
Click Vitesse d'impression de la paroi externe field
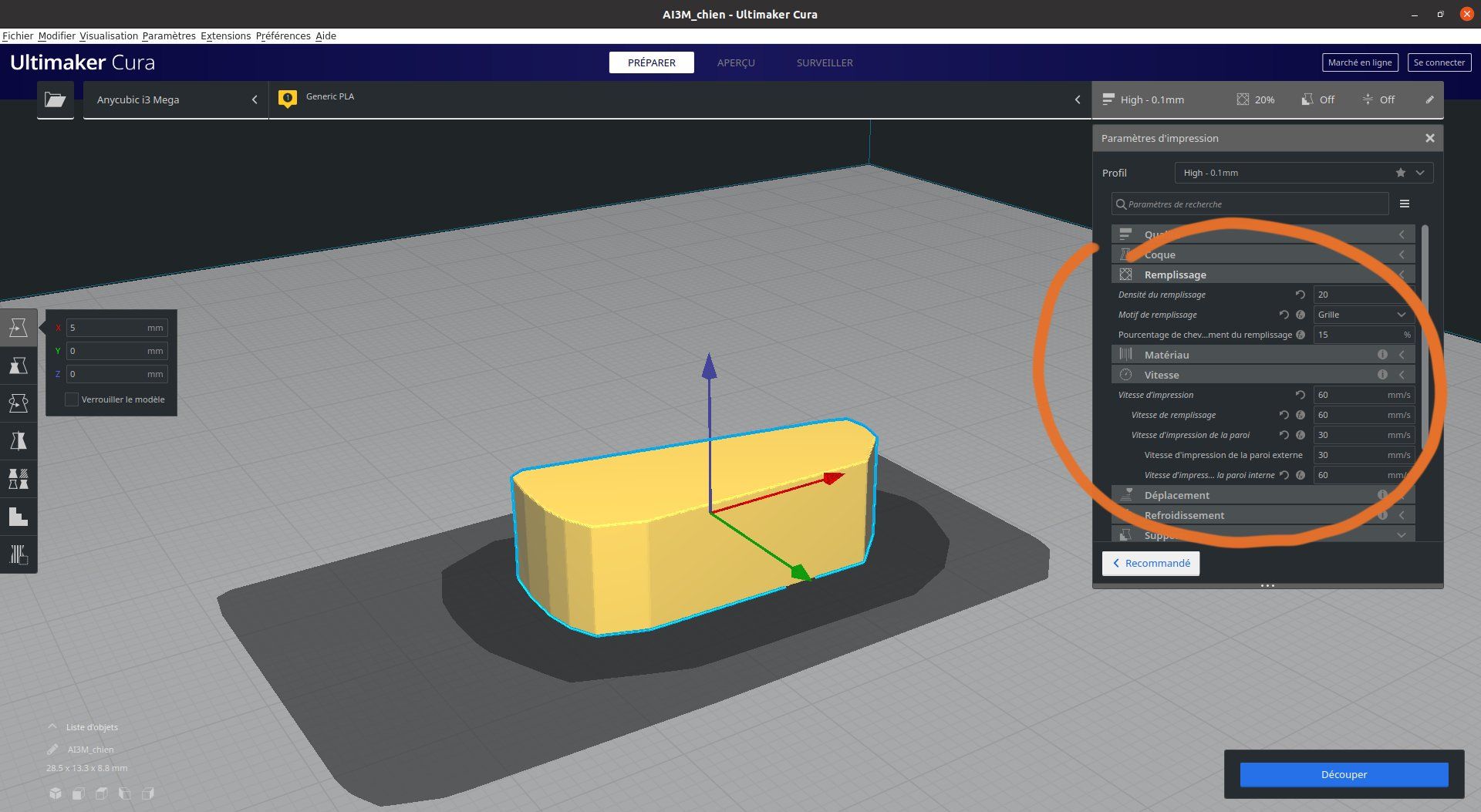1364,455
